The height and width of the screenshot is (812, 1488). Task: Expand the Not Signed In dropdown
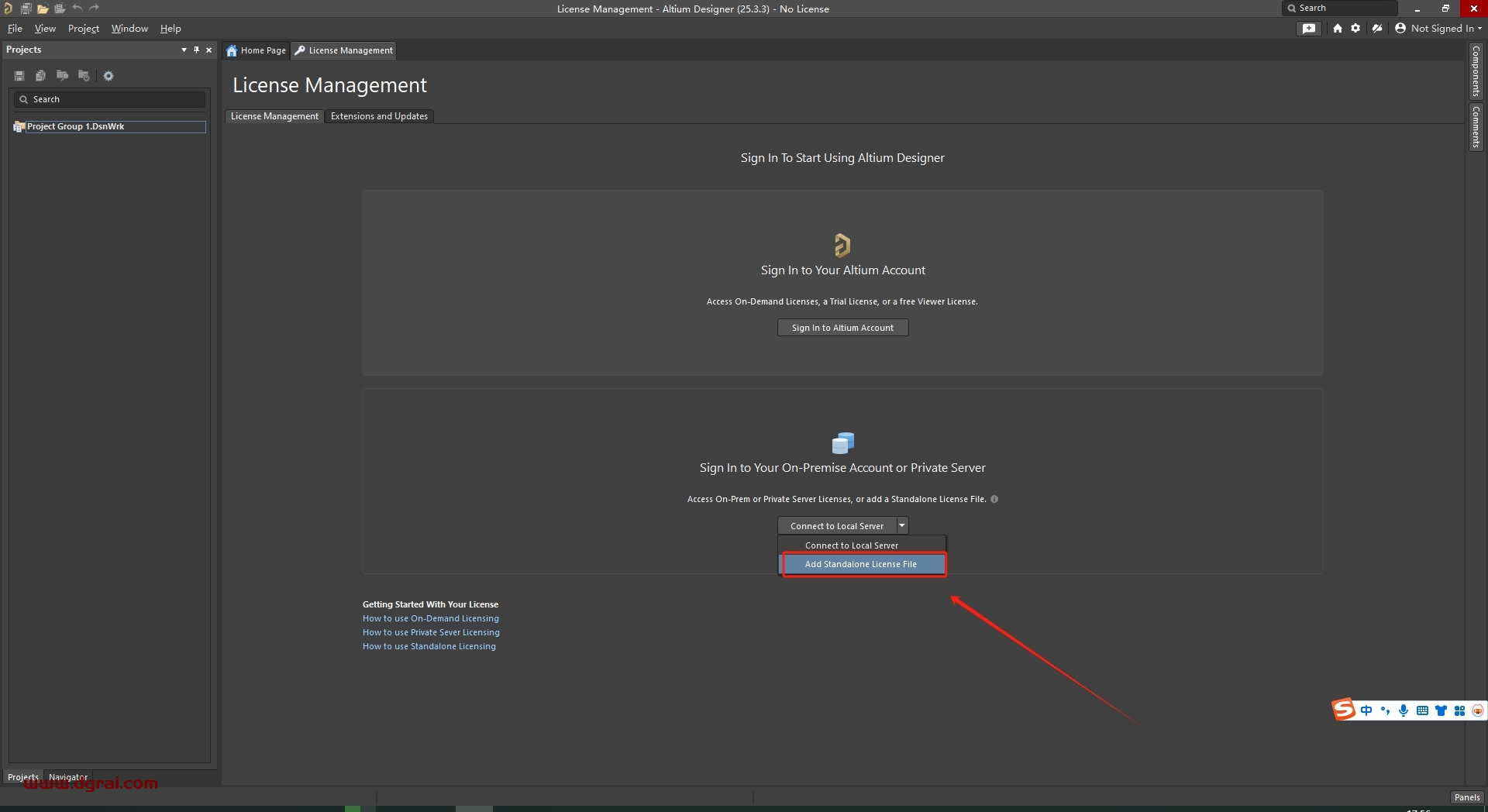[1479, 29]
